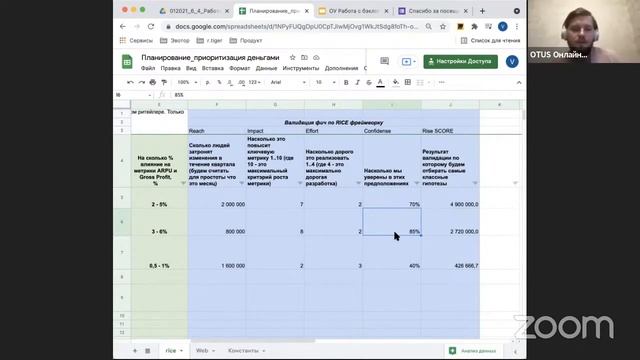Open the Файл menu
640x360 pixels.
pos(148,68)
